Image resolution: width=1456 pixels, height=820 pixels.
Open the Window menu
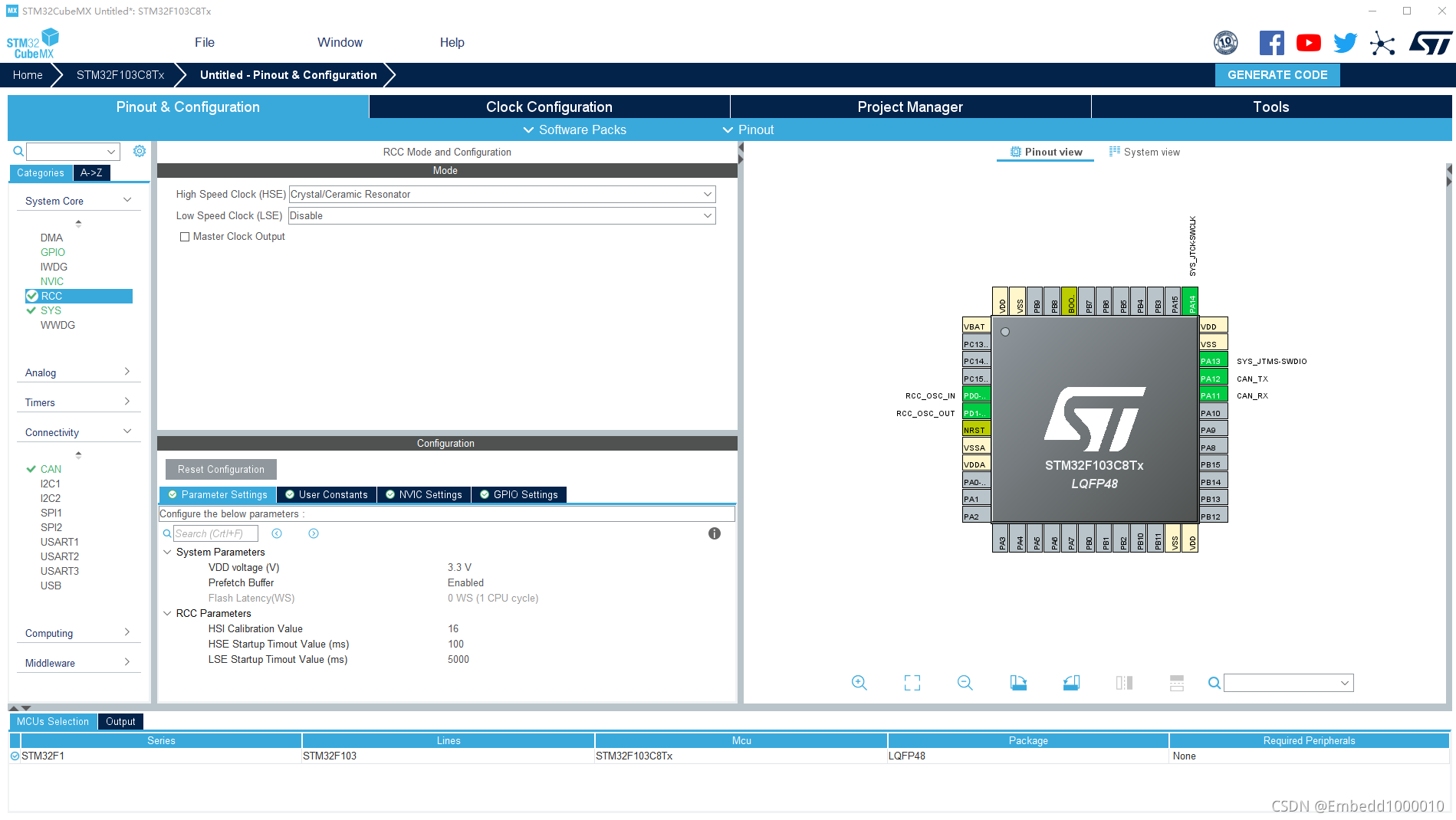click(x=340, y=42)
